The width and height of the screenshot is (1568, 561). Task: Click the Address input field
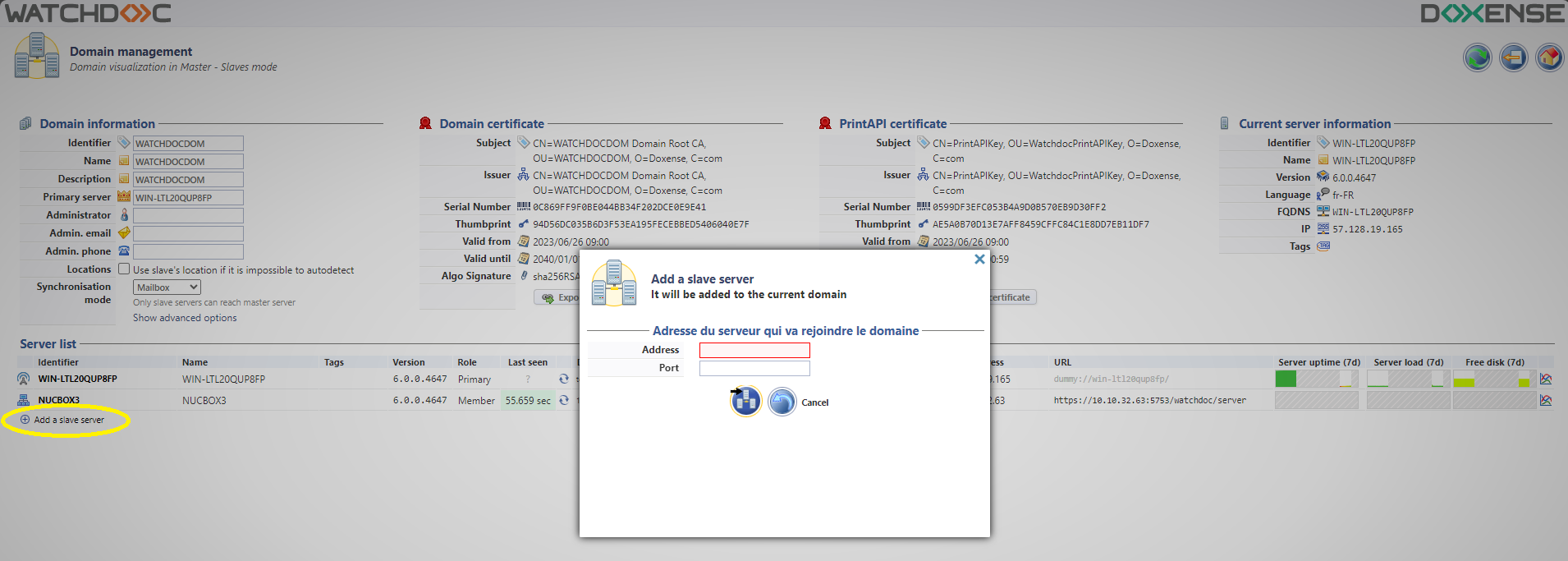point(754,350)
